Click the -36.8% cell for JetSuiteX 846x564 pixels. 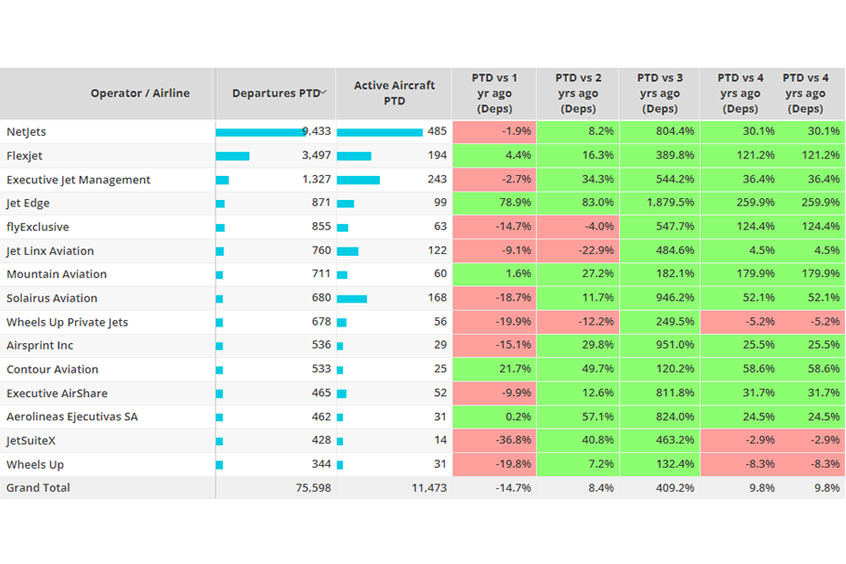coord(494,440)
